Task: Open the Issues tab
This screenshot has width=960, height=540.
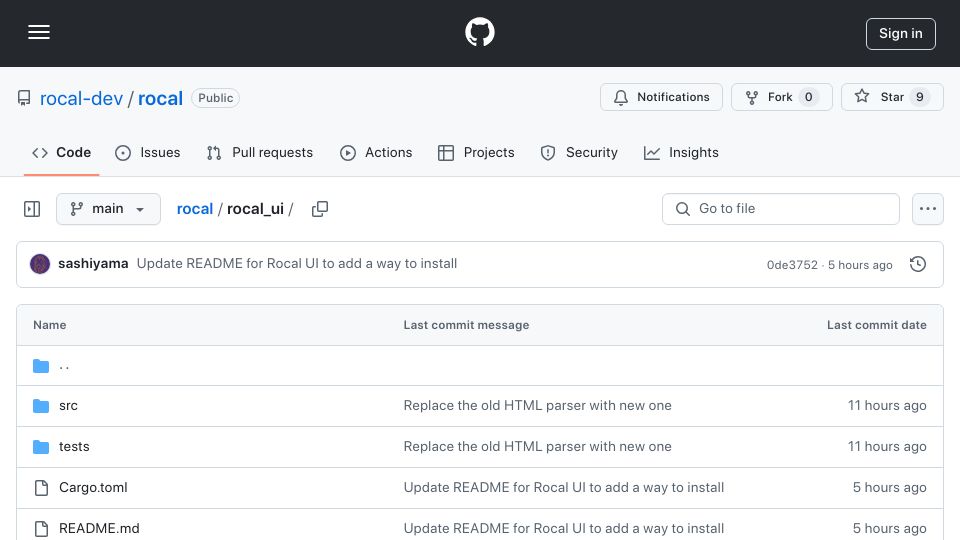Action: coord(148,152)
